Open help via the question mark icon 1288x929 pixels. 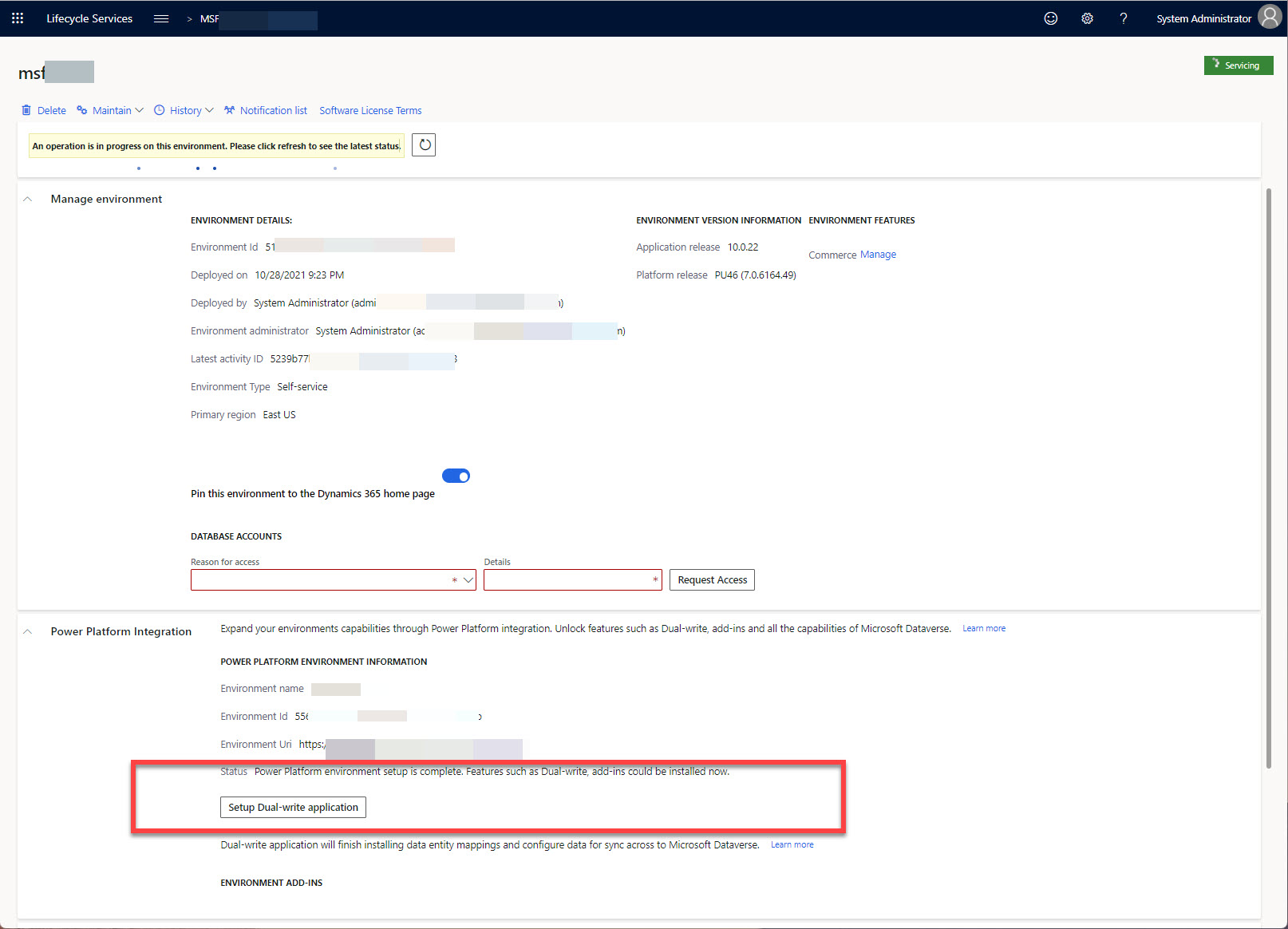[1123, 18]
